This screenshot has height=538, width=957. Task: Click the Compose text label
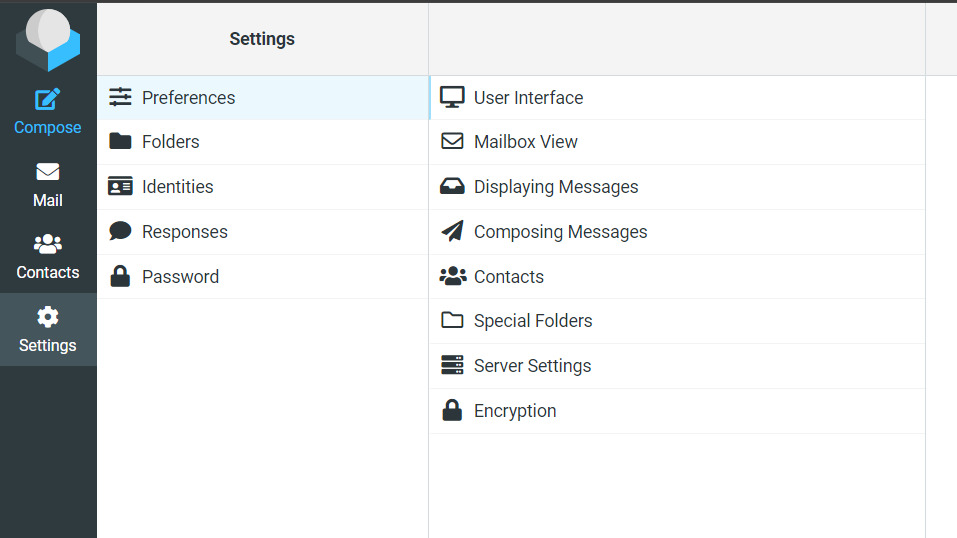(x=48, y=128)
